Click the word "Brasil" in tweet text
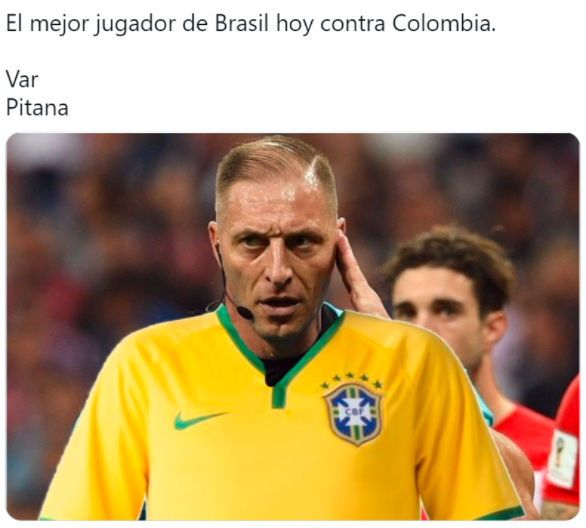The height and width of the screenshot is (528, 586). (x=242, y=24)
